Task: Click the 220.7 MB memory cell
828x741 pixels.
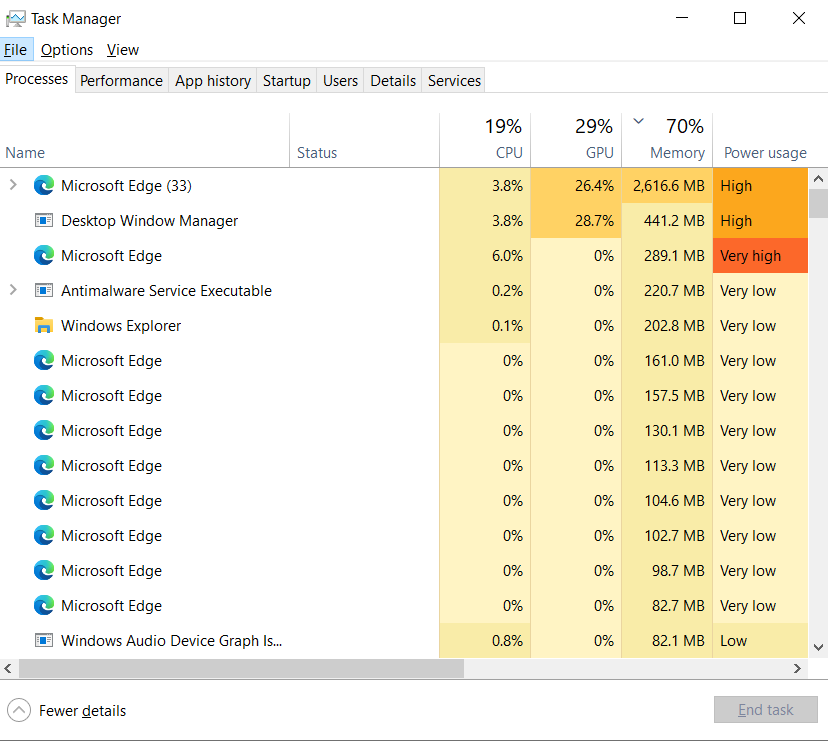Action: 667,290
